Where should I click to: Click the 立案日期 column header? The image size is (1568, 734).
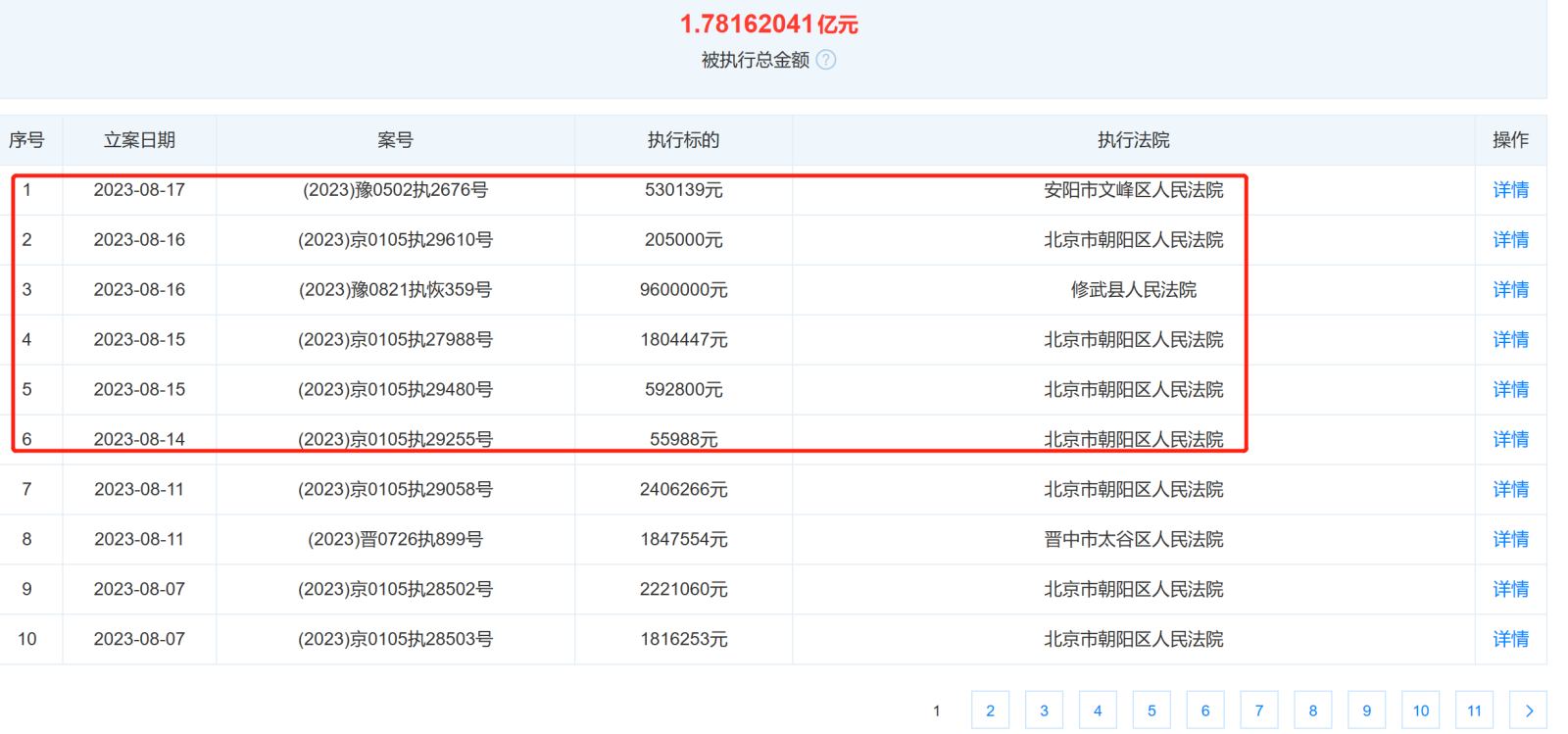click(x=139, y=140)
